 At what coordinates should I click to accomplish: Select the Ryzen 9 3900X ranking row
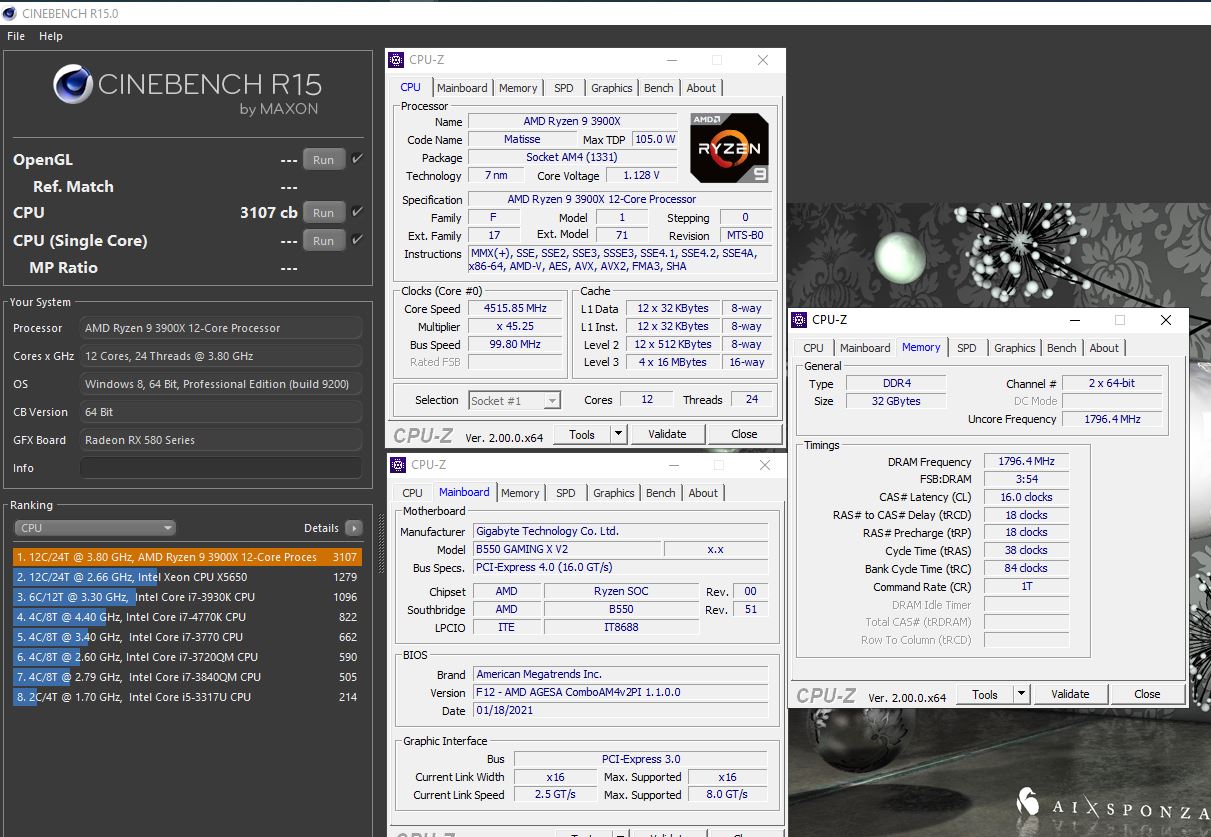click(187, 557)
